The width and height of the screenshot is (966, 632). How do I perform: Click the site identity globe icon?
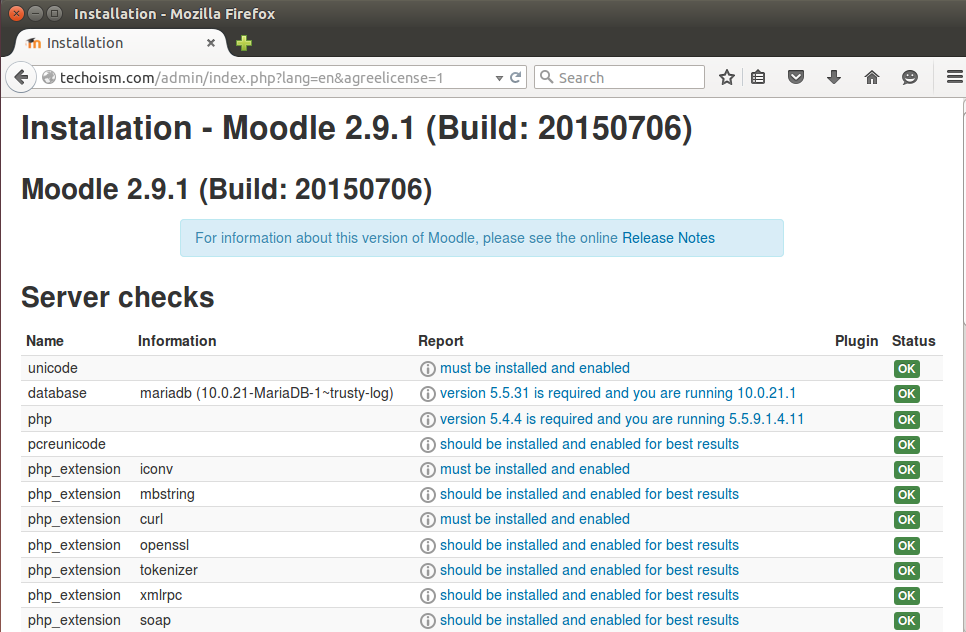(x=49, y=78)
